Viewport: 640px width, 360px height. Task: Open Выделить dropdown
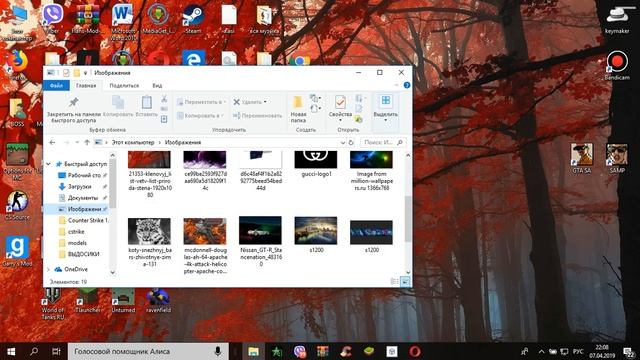point(385,120)
